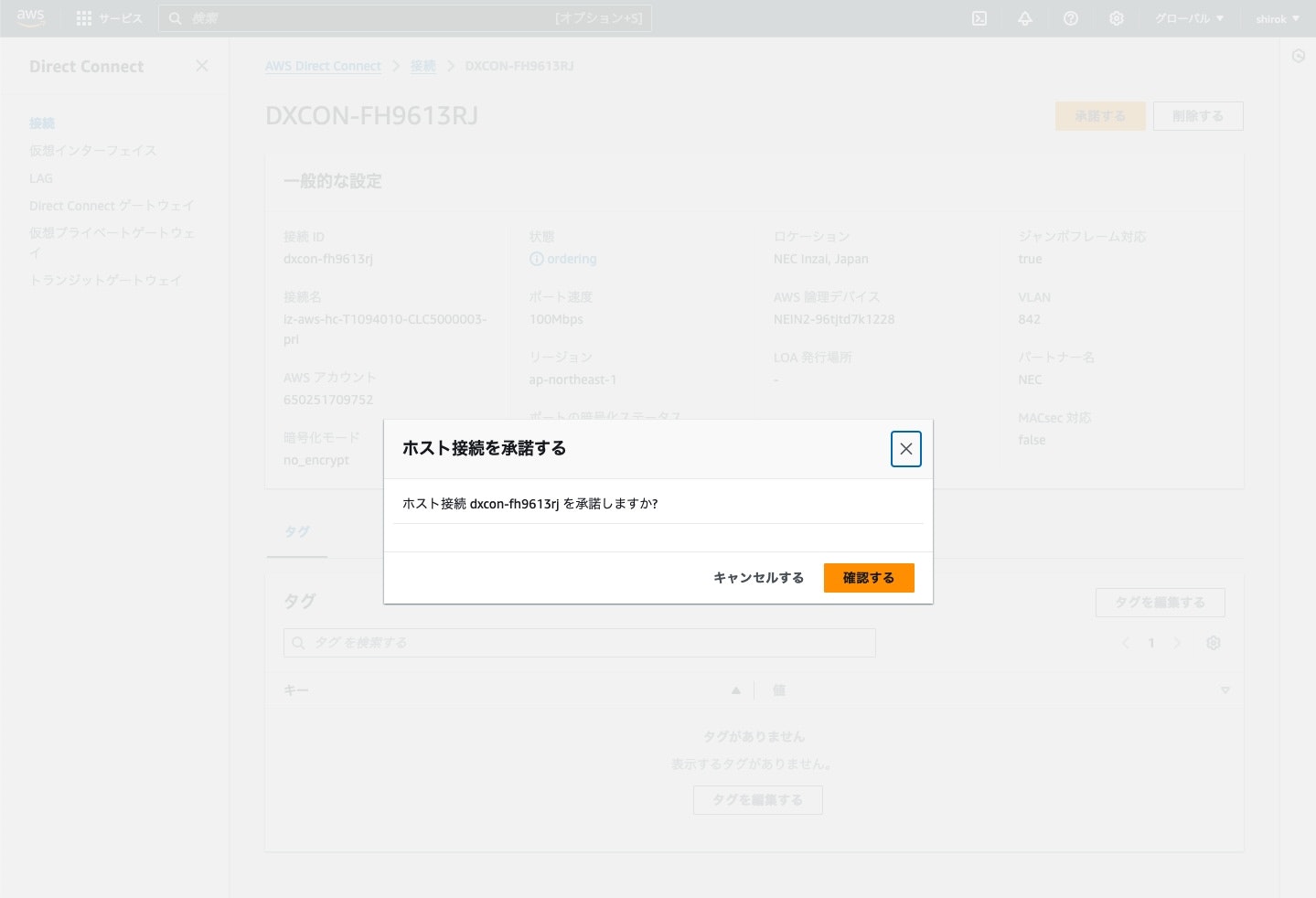Close the Direct Connect sidebar
Screen dimensions: 1316x898
tap(202, 66)
